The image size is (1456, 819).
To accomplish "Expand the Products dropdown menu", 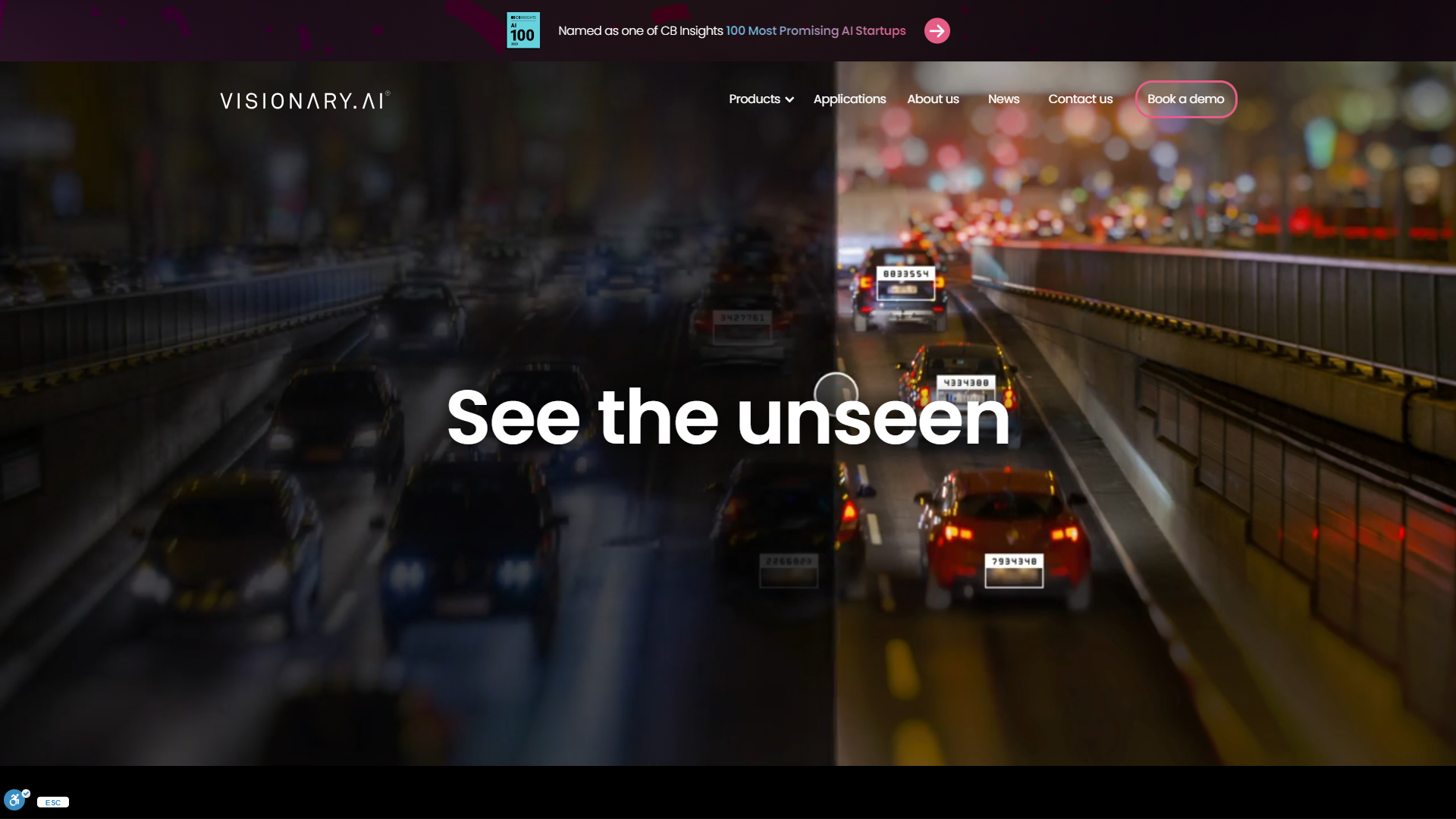I will (x=754, y=99).
